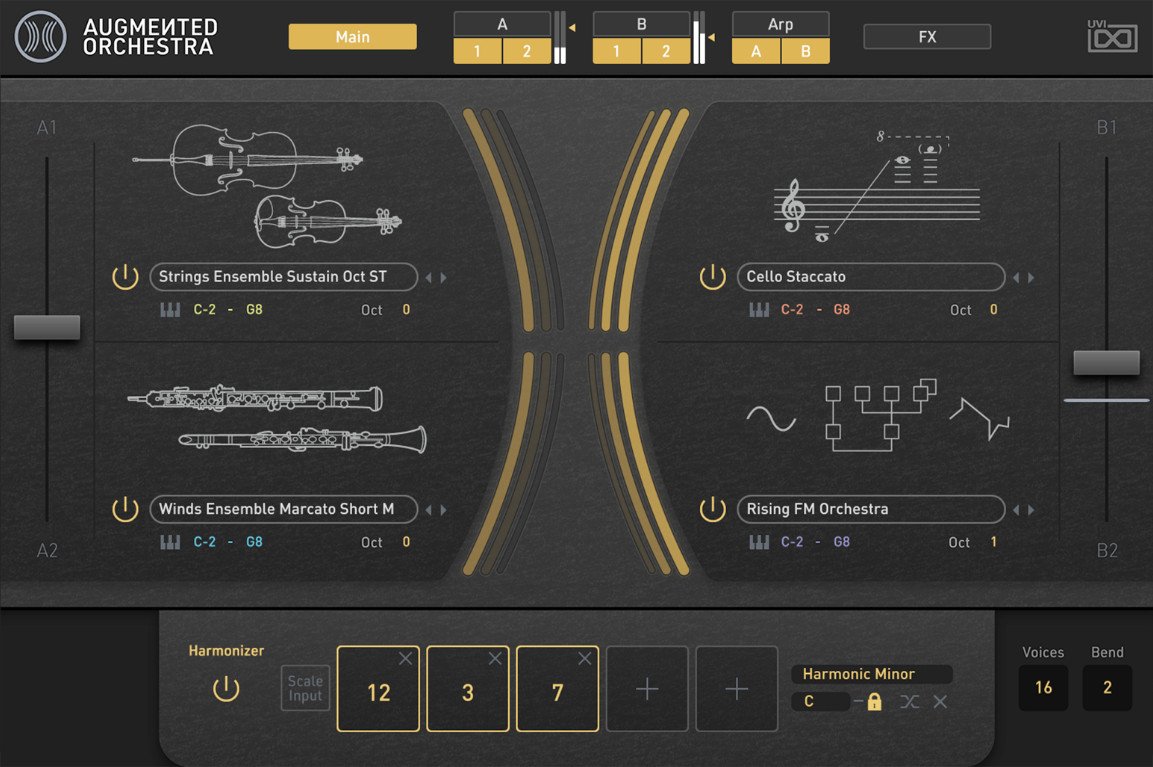1153x767 pixels.
Task: Remove the harmonizer interval 7 slot
Action: pyautogui.click(x=585, y=659)
